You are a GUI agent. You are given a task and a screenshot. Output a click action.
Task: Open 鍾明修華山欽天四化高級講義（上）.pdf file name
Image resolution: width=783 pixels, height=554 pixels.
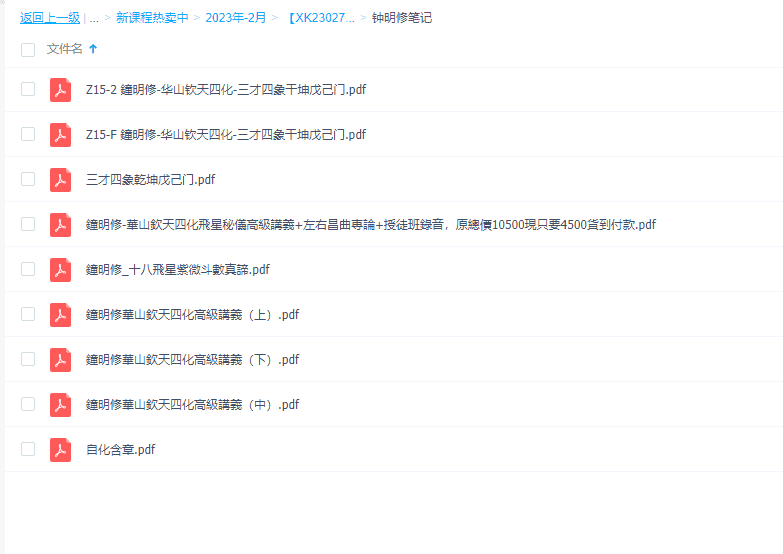click(x=192, y=315)
